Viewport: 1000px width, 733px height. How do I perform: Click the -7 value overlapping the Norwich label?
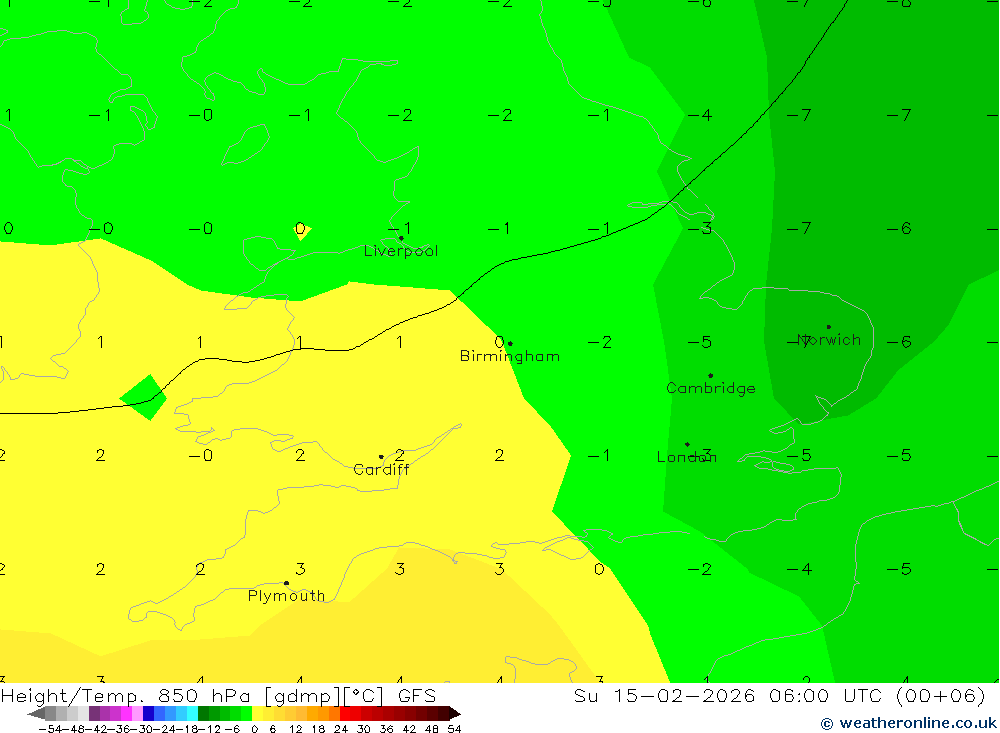pyautogui.click(x=800, y=341)
